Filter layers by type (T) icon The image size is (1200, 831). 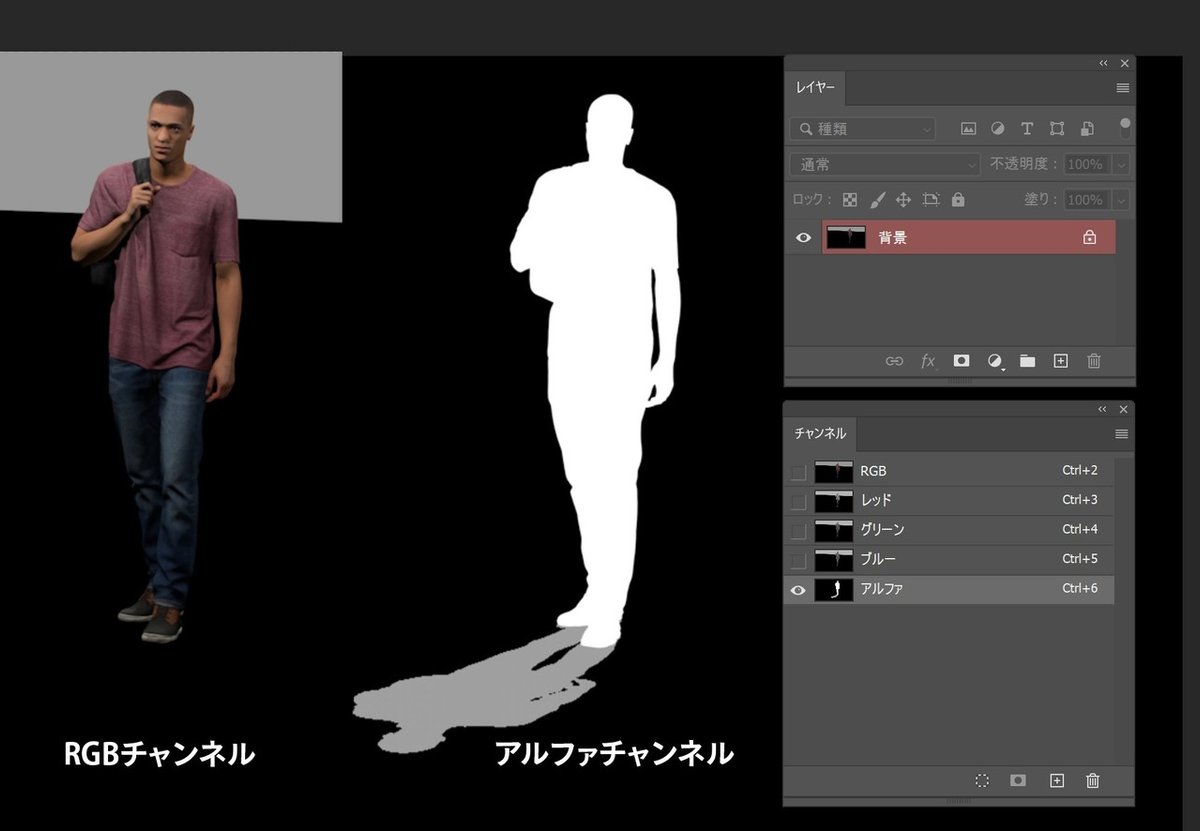(1027, 129)
